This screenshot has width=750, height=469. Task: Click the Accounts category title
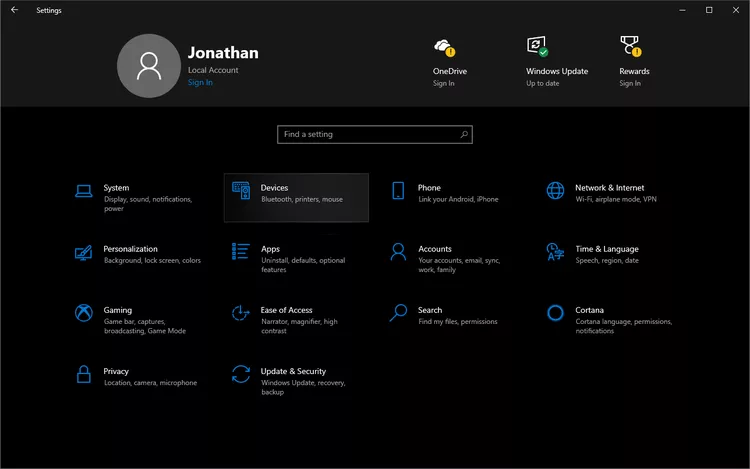point(435,249)
